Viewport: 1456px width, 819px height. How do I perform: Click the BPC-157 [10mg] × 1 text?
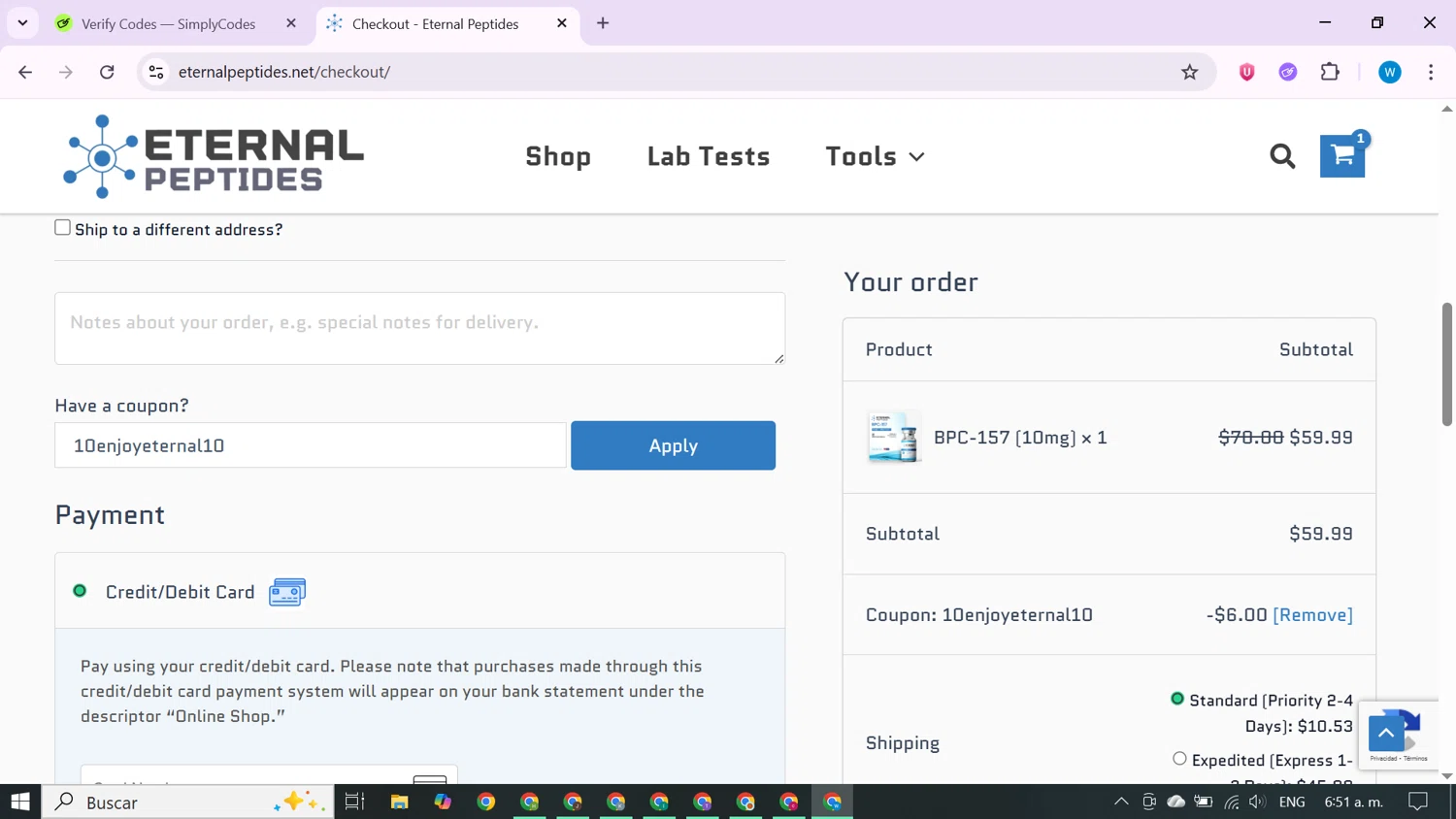[x=1020, y=438]
